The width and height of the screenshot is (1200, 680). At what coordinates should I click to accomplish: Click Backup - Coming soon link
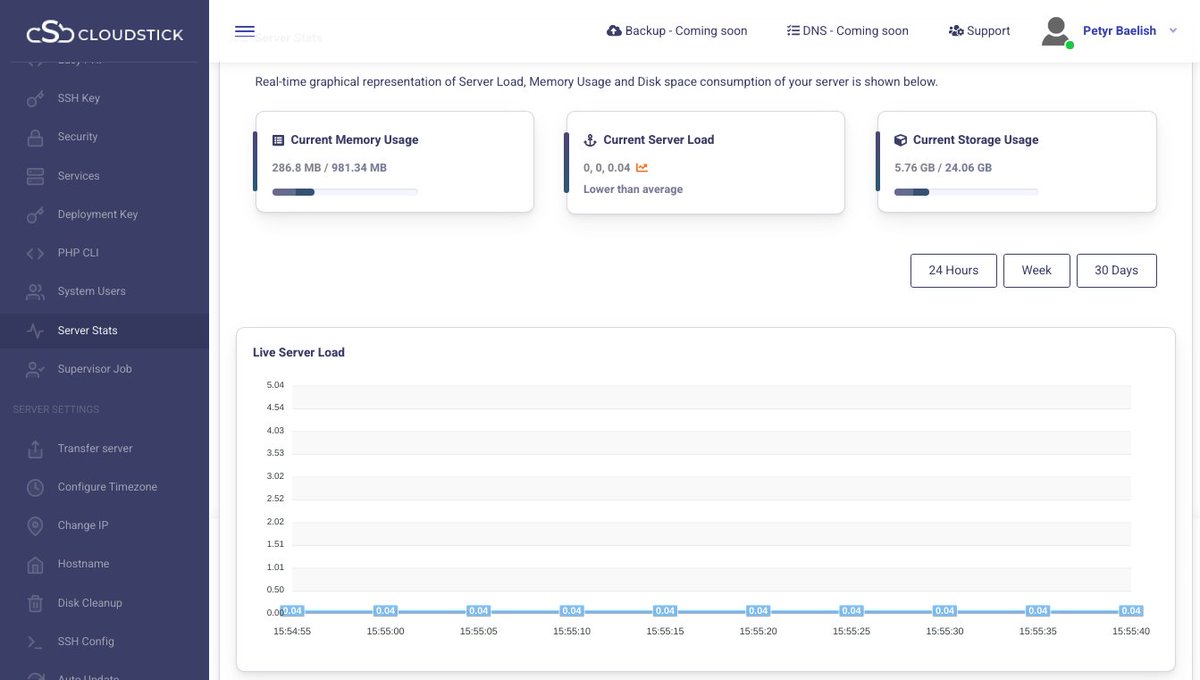(677, 31)
